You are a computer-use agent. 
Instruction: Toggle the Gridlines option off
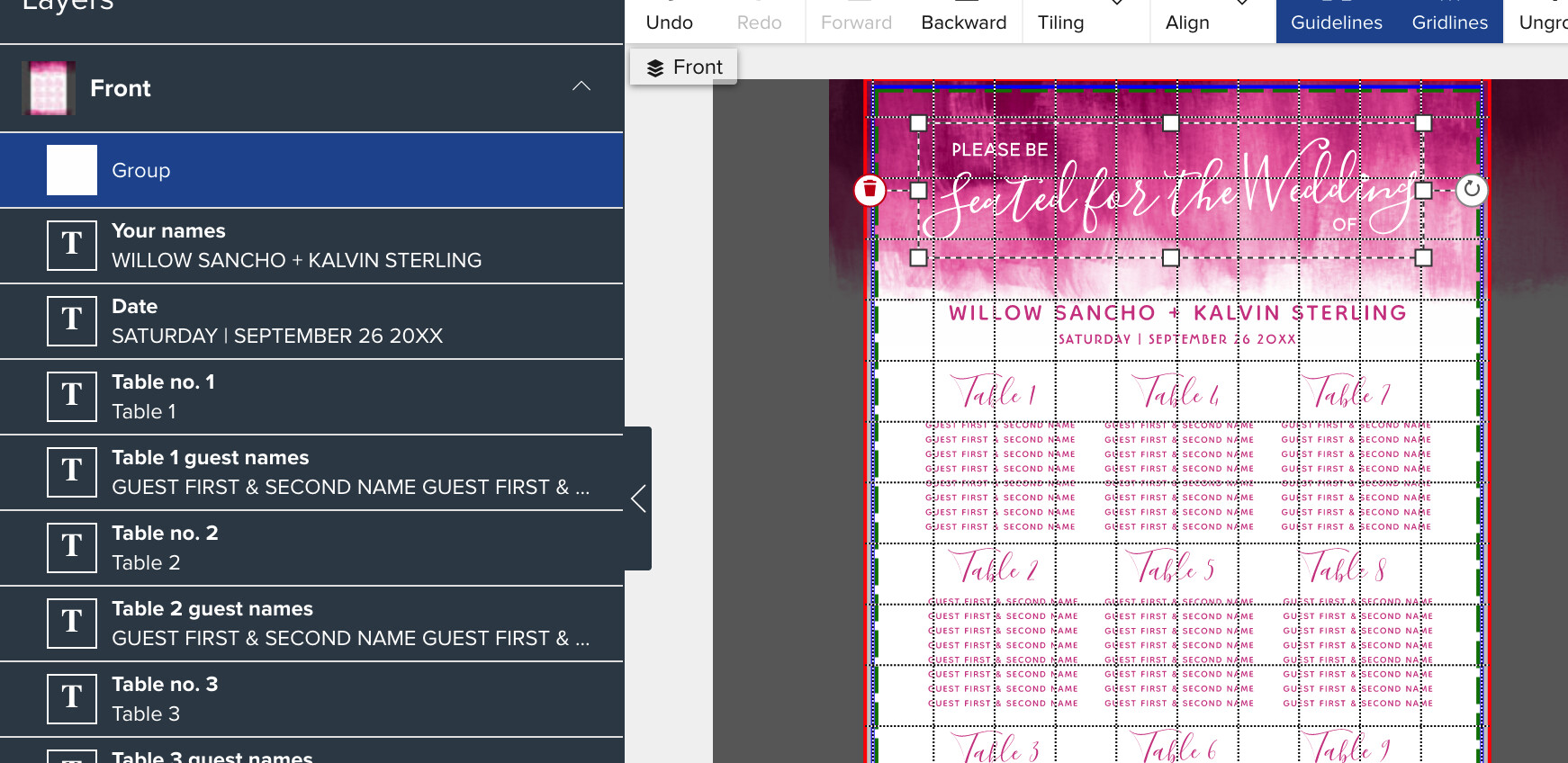pos(1449,22)
